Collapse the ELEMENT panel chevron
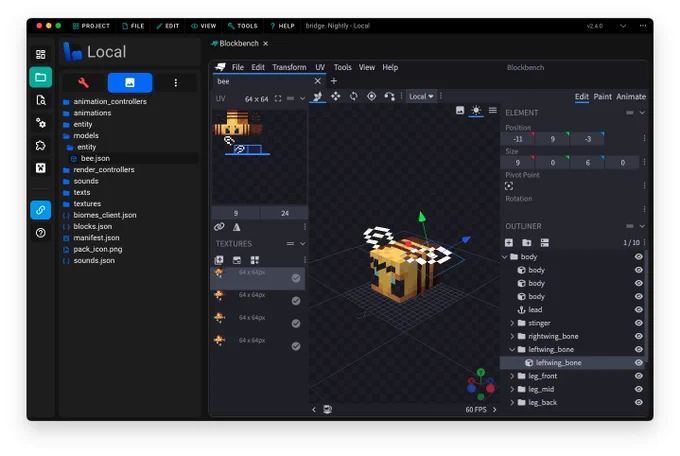 tap(642, 113)
